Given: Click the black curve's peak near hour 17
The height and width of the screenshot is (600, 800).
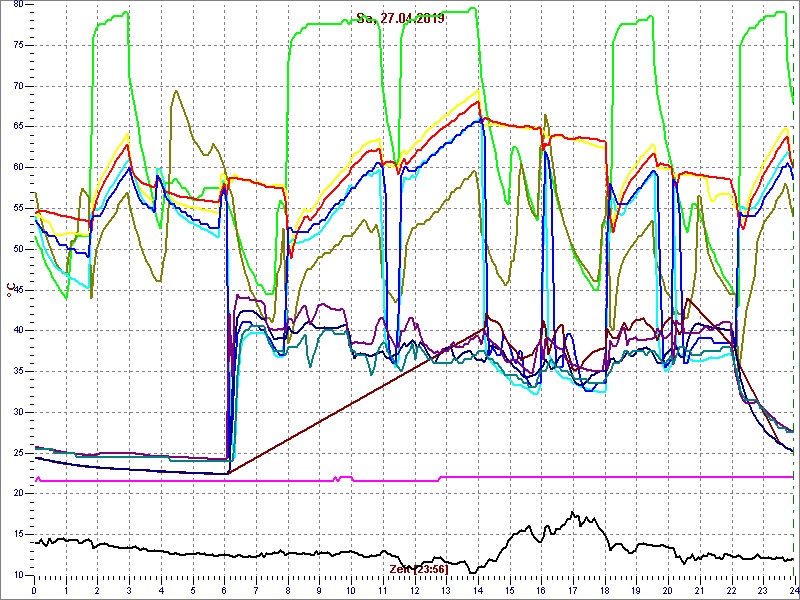Looking at the screenshot, I should pos(573,513).
